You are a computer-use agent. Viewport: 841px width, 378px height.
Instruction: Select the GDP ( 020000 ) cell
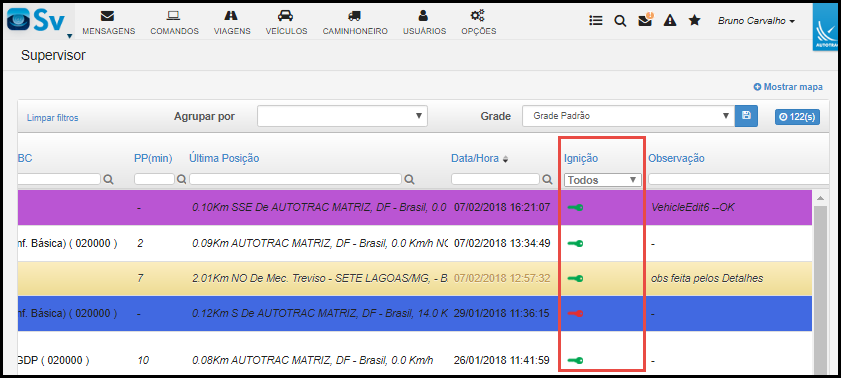click(53, 360)
